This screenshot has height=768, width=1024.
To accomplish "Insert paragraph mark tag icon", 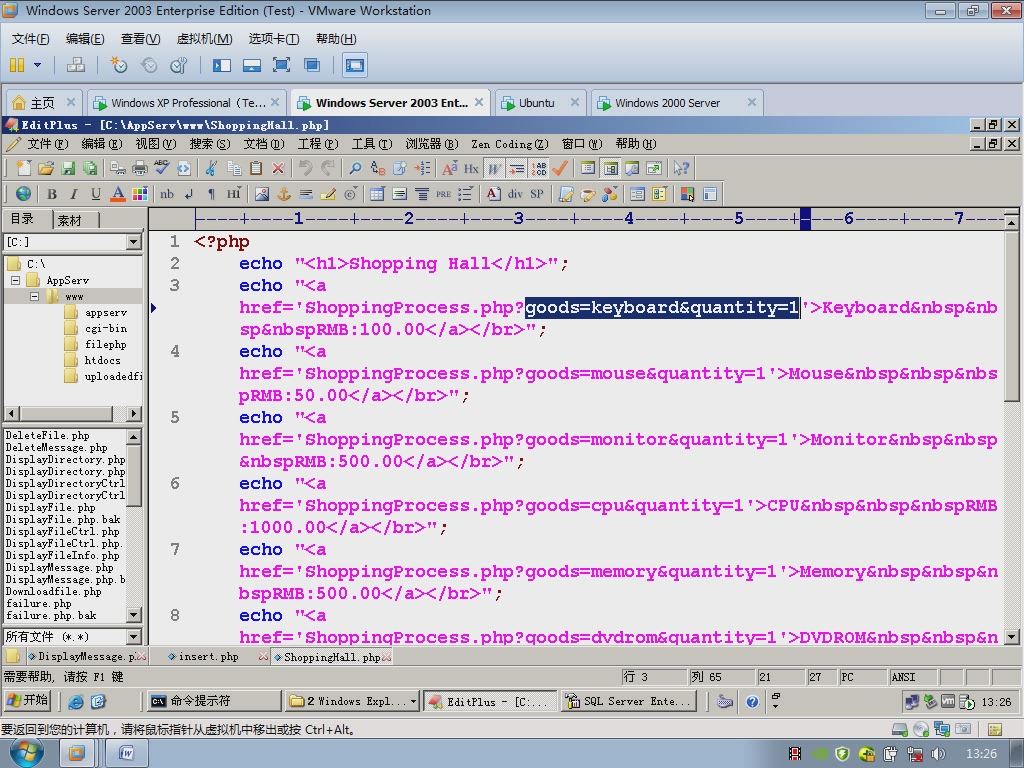I will [211, 194].
